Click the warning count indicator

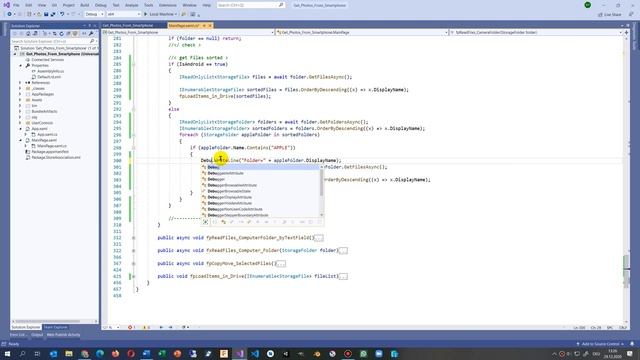pyautogui.click(x=146, y=327)
